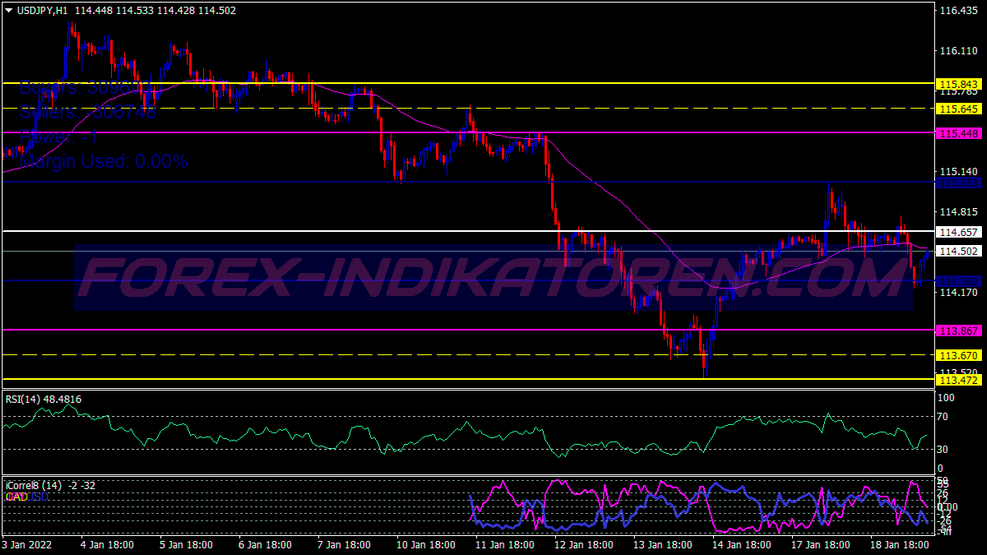Click the 113.472 yellow price label
The width and height of the screenshot is (987, 555).
tap(959, 380)
